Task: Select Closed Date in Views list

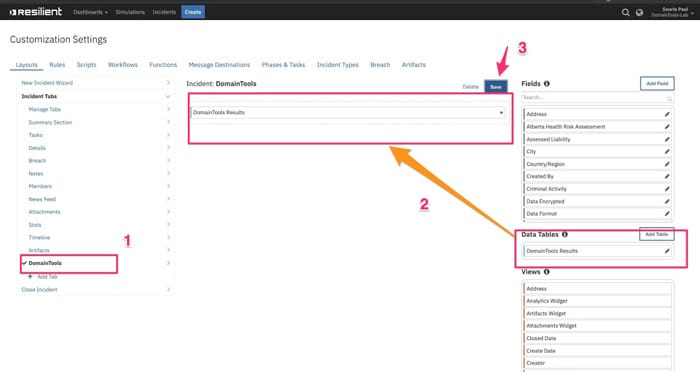Action: click(x=597, y=339)
